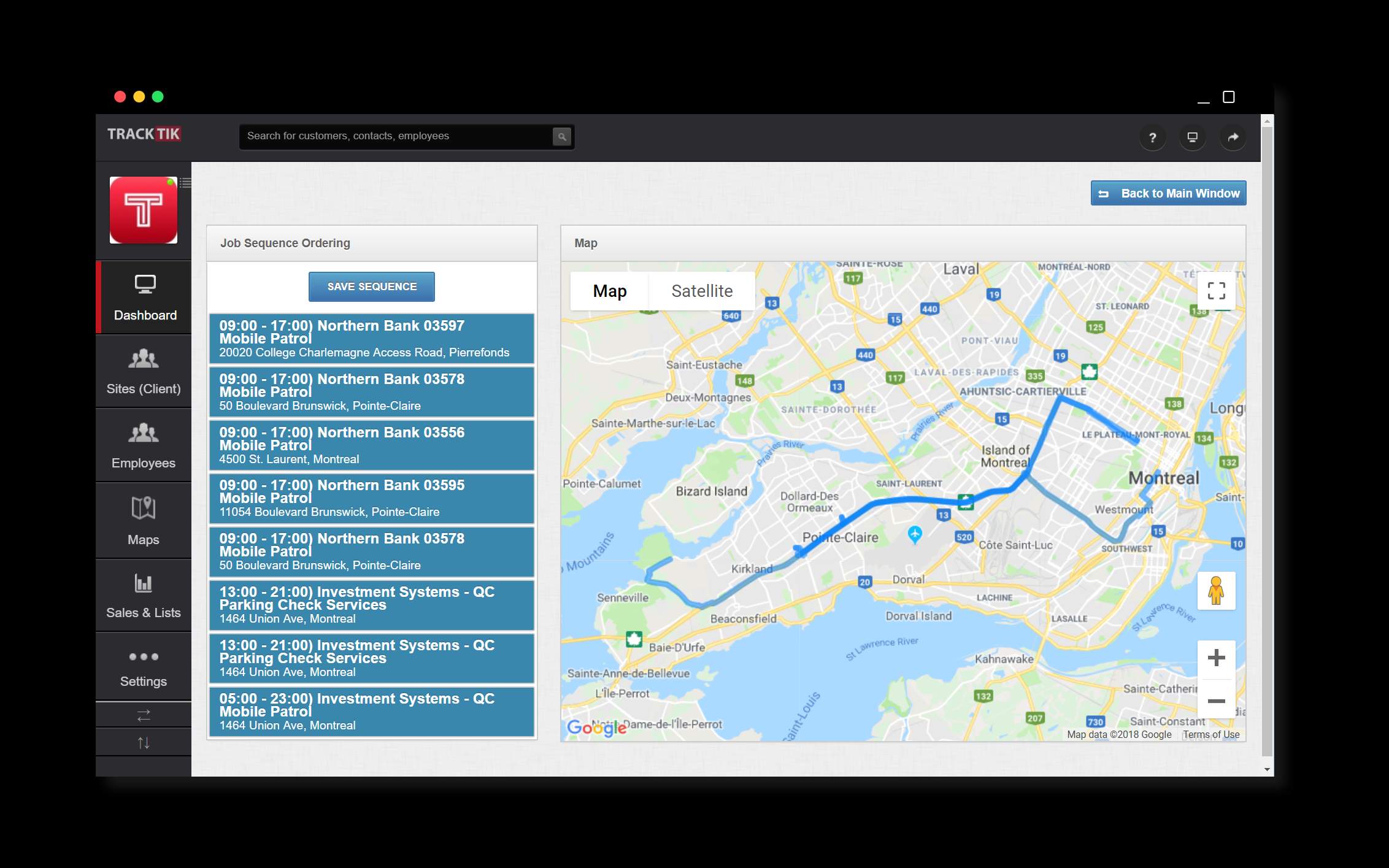The width and height of the screenshot is (1389, 868).
Task: Click SAVE SEQUENCE button
Action: click(x=372, y=286)
